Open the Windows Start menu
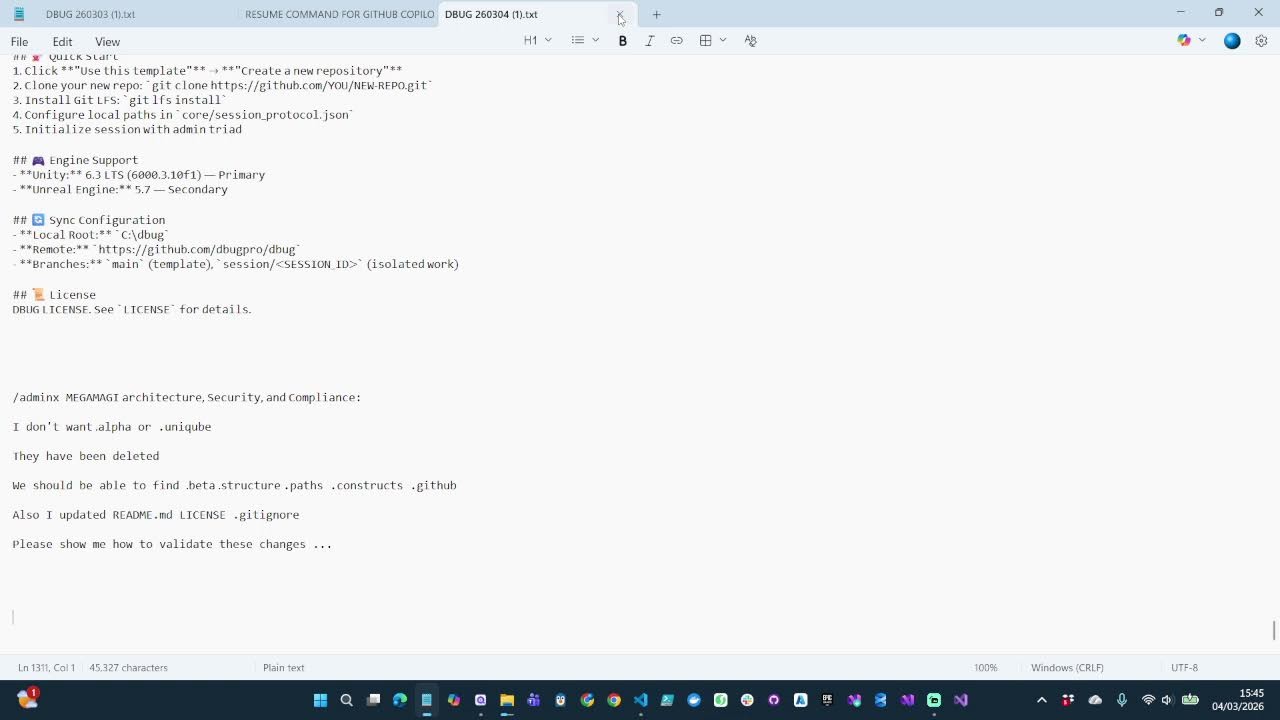This screenshot has height=720, width=1280. coord(320,700)
